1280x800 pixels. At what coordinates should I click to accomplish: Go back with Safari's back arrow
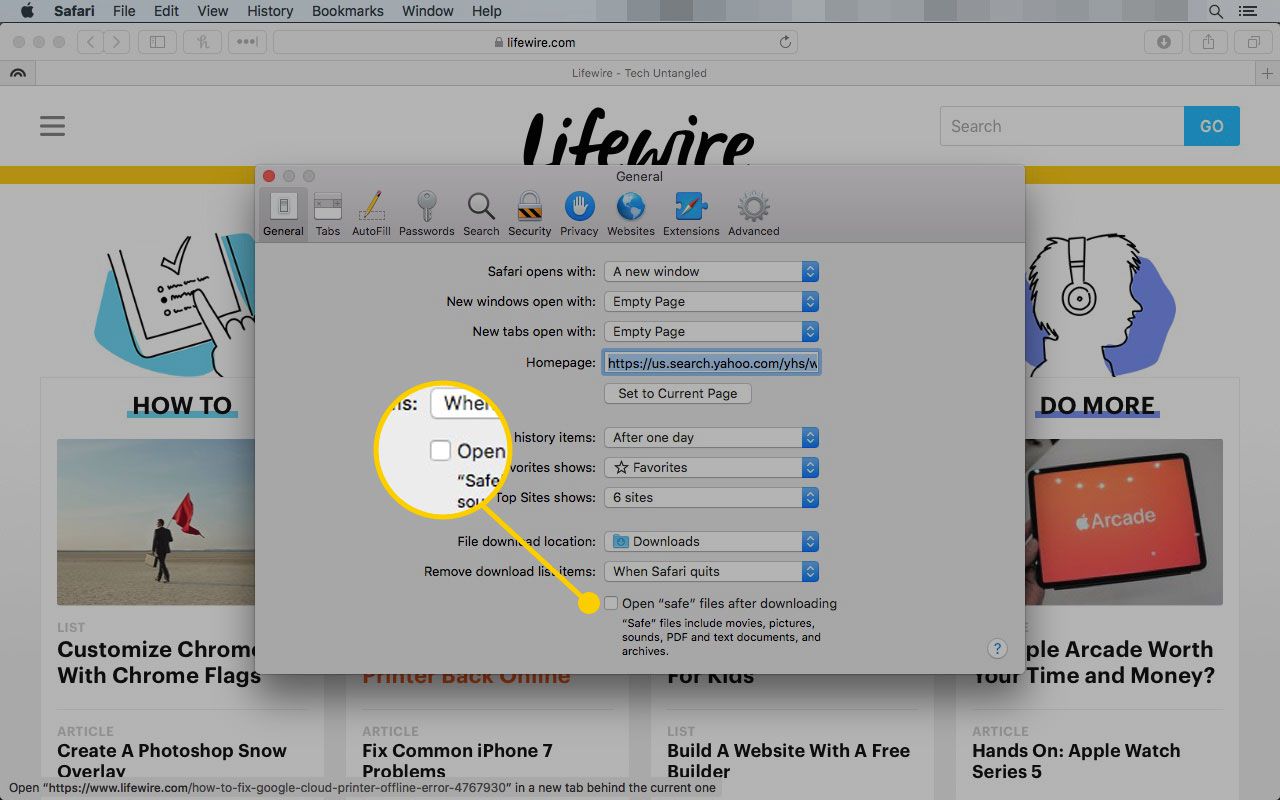coord(91,42)
